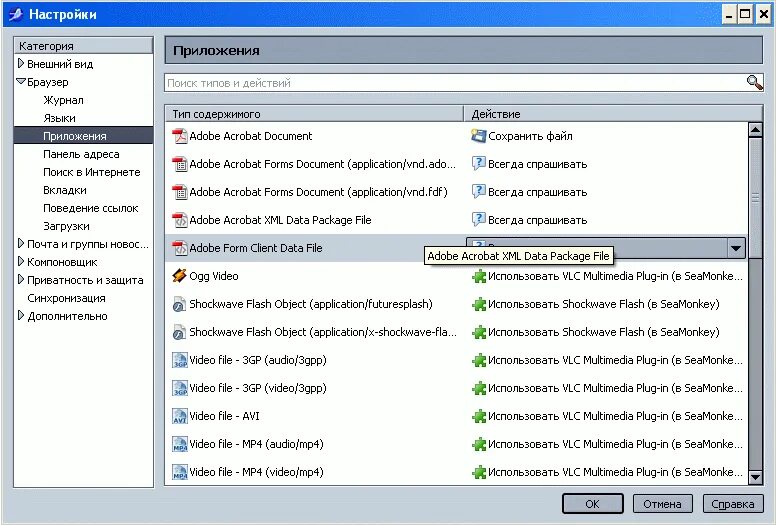776x525 pixels.
Task: Click the icon beside Adobe Acrobat Forms Document (application/vnd.ado...)
Action: [x=179, y=164]
